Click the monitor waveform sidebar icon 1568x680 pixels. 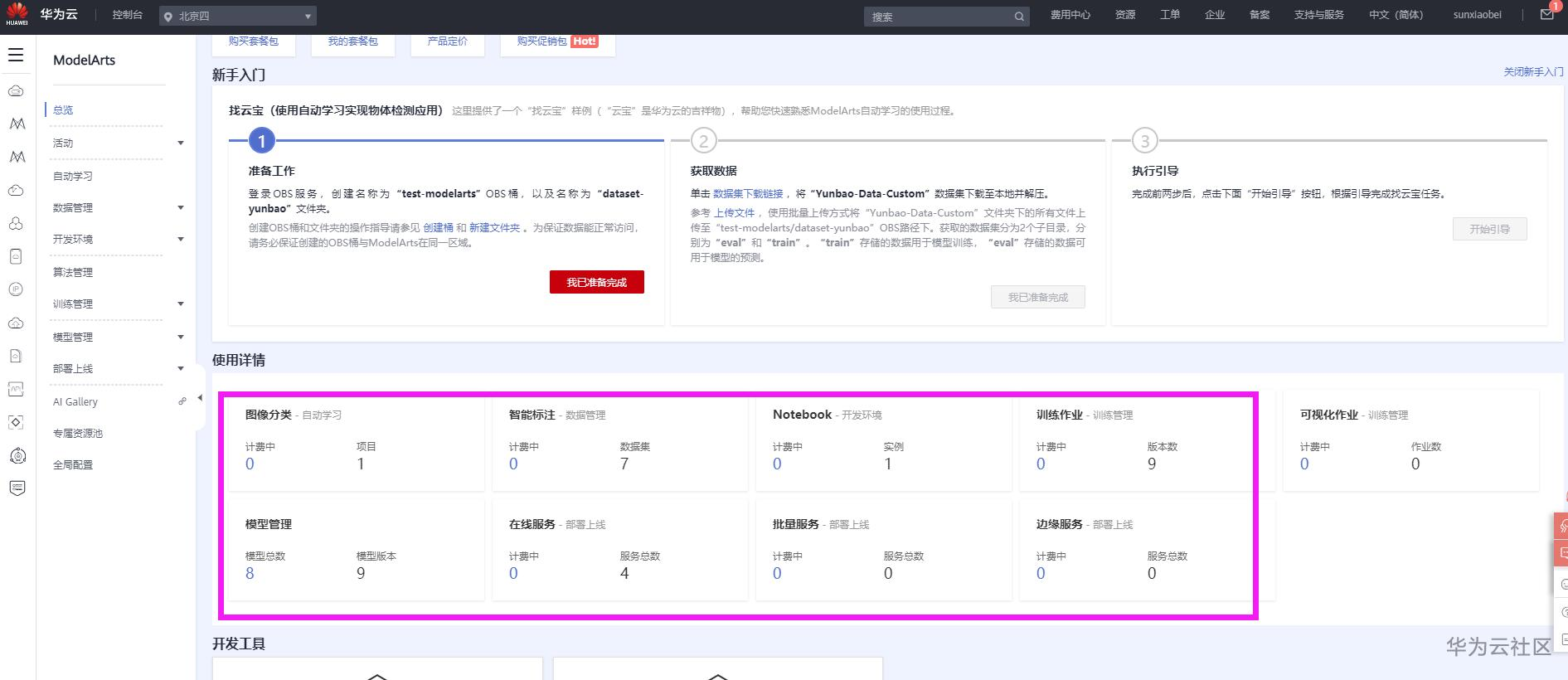(16, 389)
